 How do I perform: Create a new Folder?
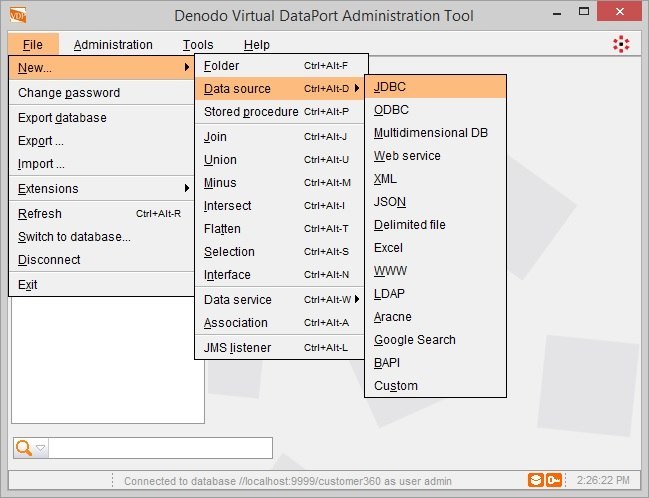click(x=281, y=65)
